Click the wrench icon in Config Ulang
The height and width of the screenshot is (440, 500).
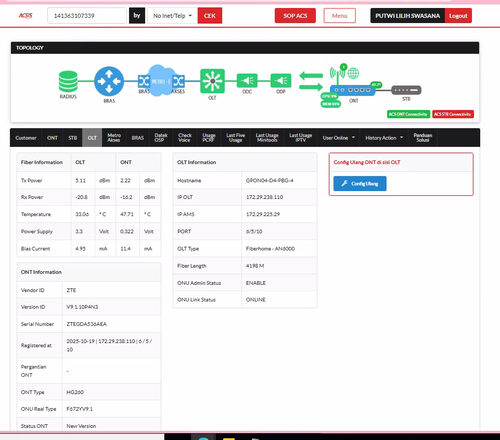coord(345,183)
